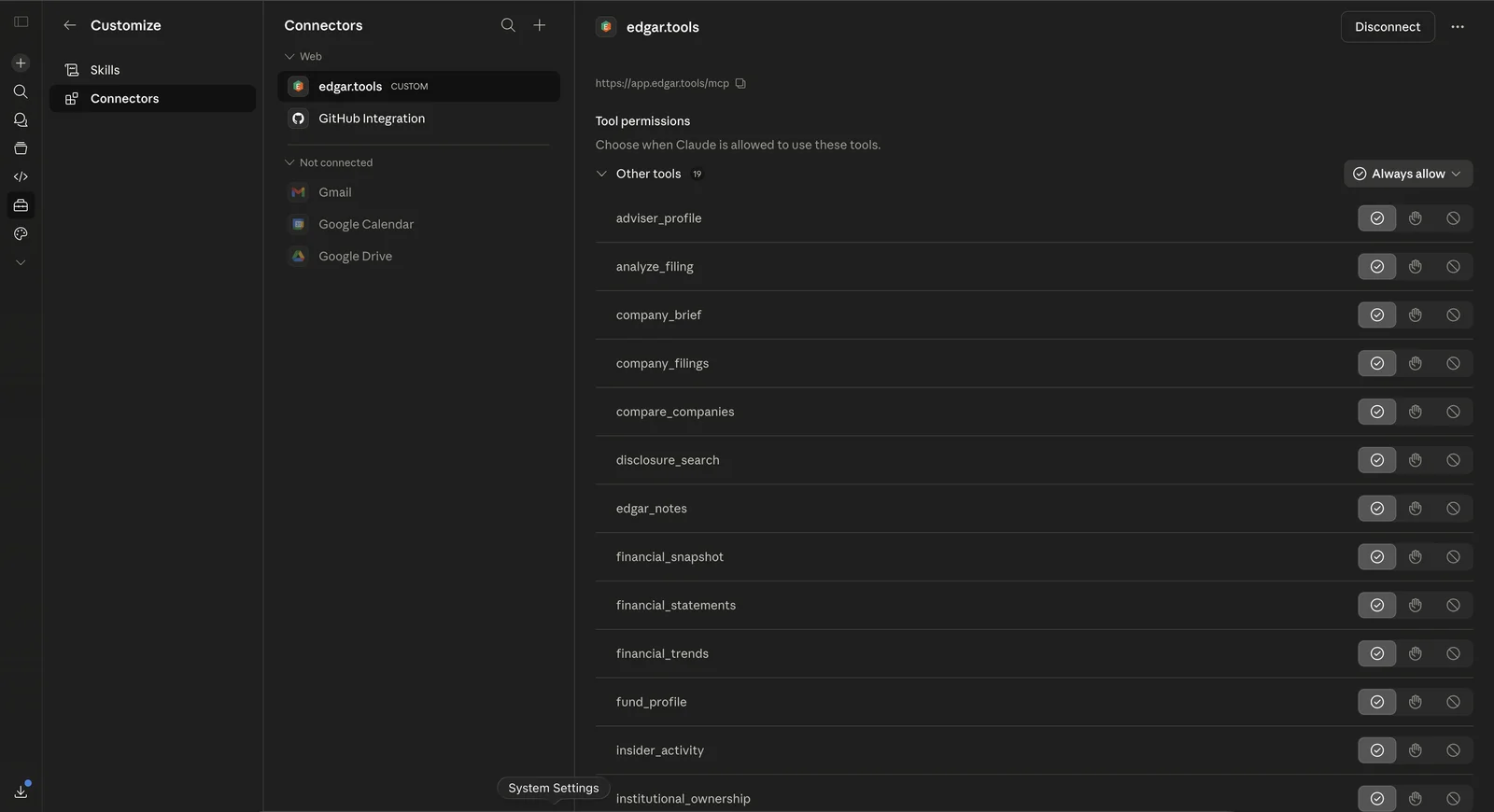The width and height of the screenshot is (1494, 812).
Task: Set financial_snapshot to needs approval
Action: [1416, 557]
